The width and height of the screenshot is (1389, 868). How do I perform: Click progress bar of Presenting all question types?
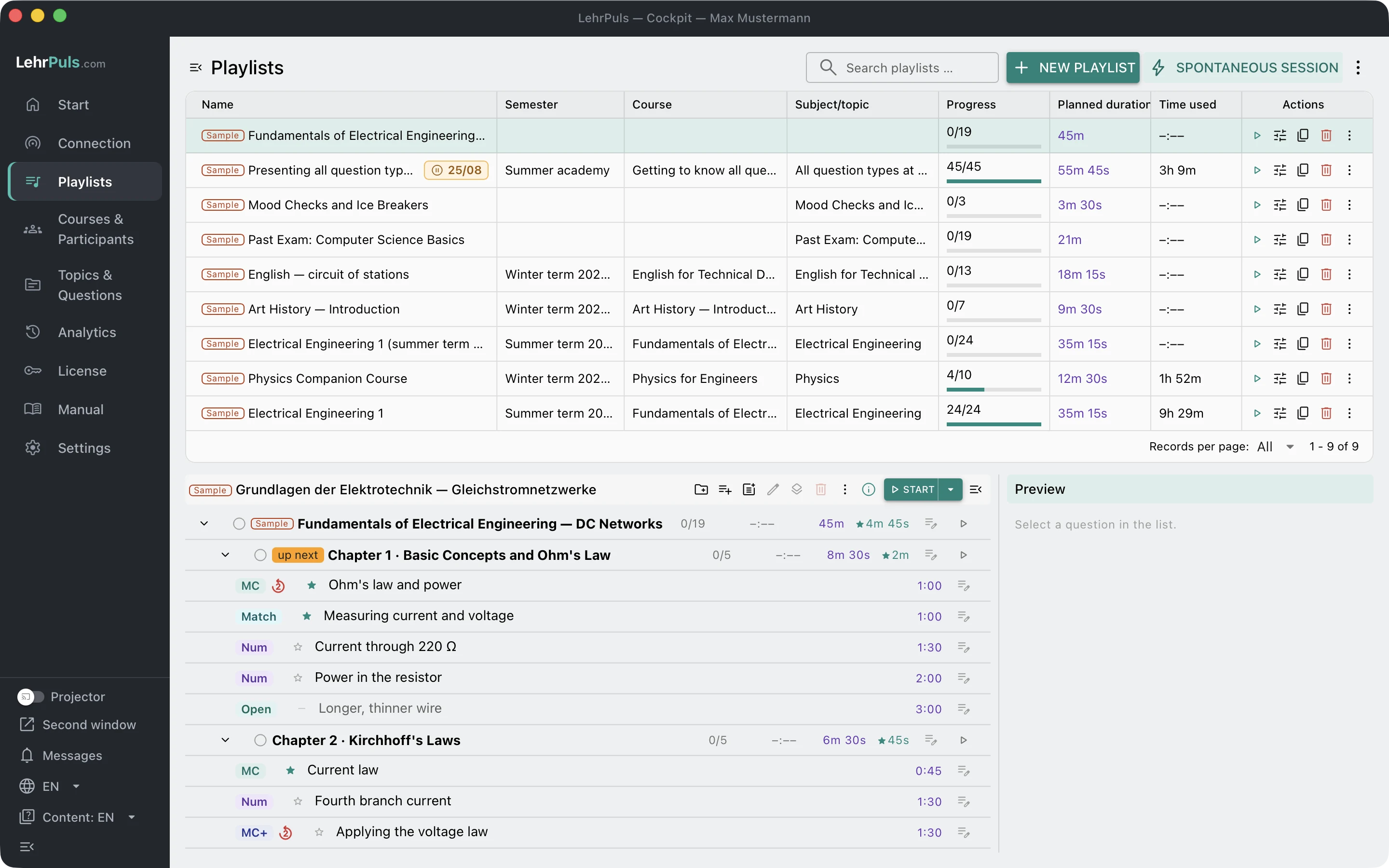(x=994, y=181)
